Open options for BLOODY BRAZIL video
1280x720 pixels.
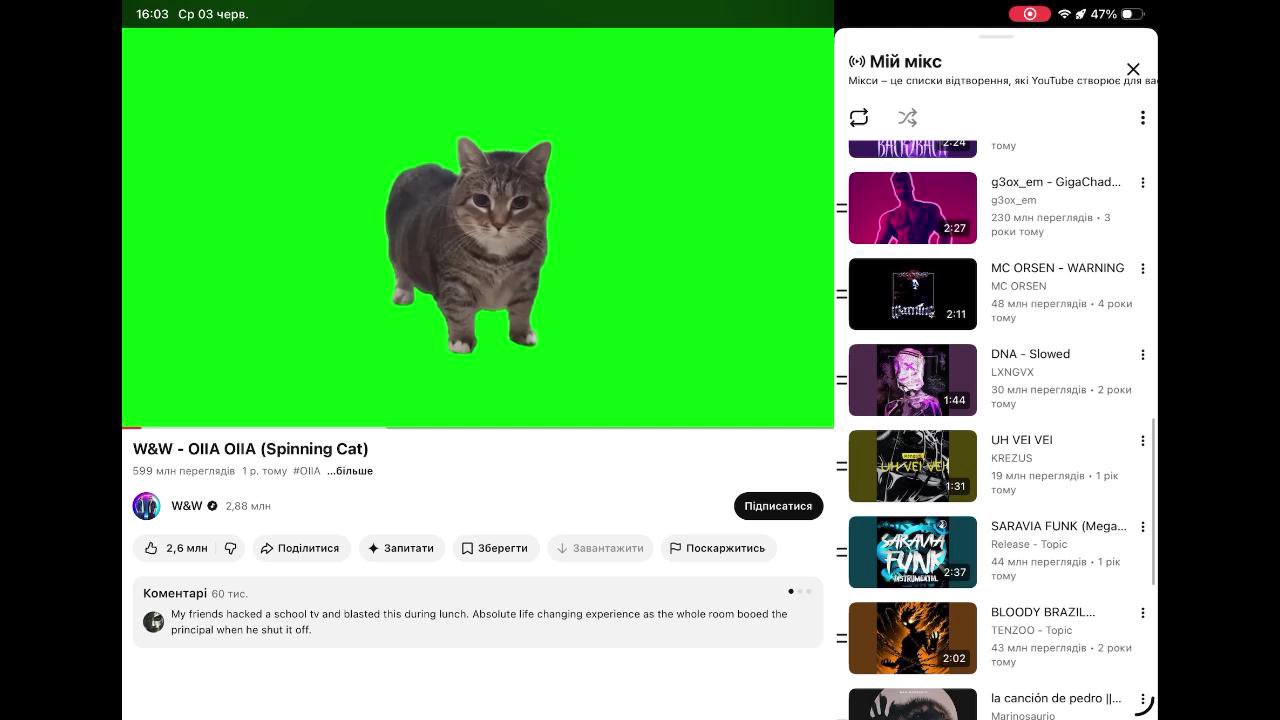click(1142, 613)
